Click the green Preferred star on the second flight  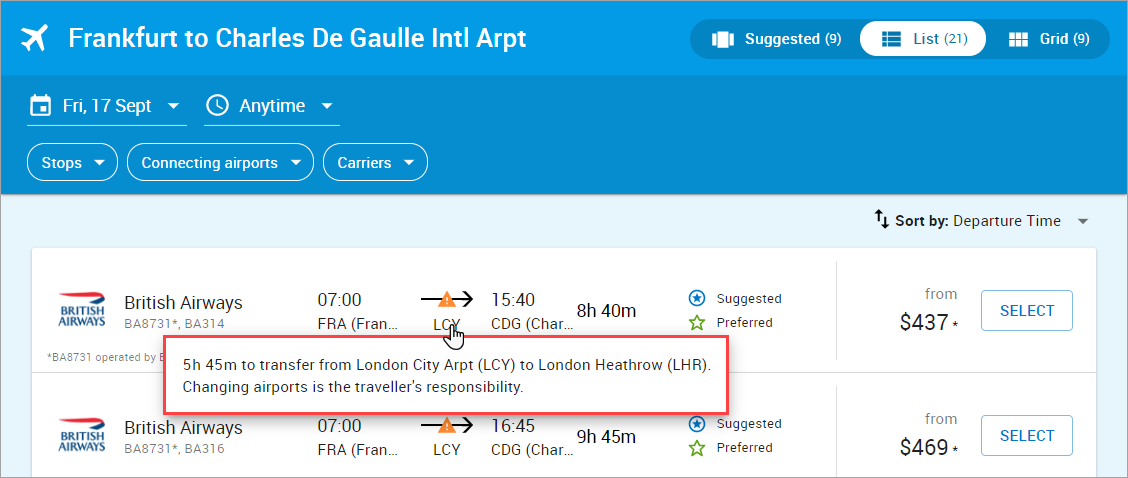[696, 448]
